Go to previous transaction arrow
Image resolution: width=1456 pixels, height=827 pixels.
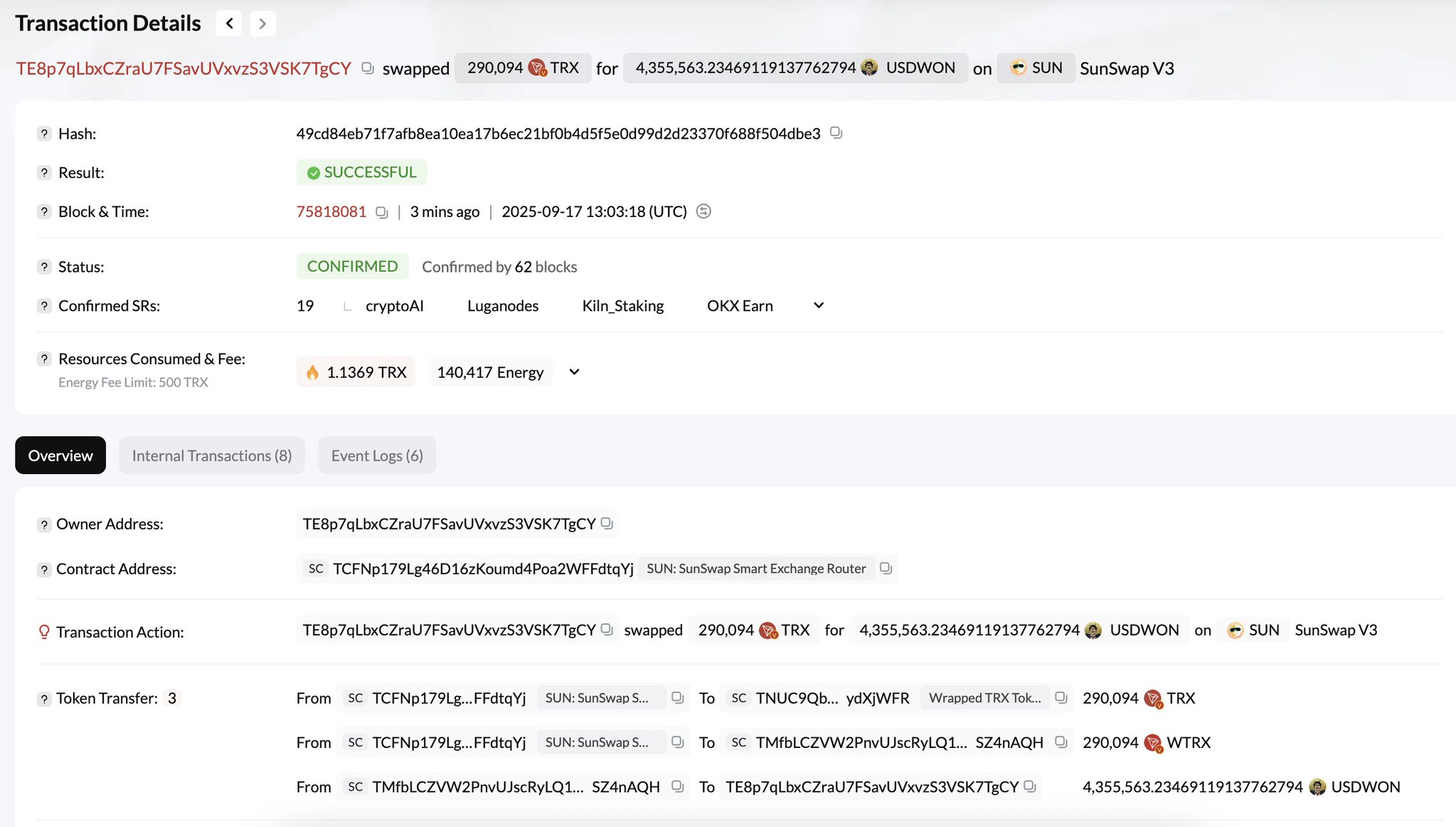[229, 23]
